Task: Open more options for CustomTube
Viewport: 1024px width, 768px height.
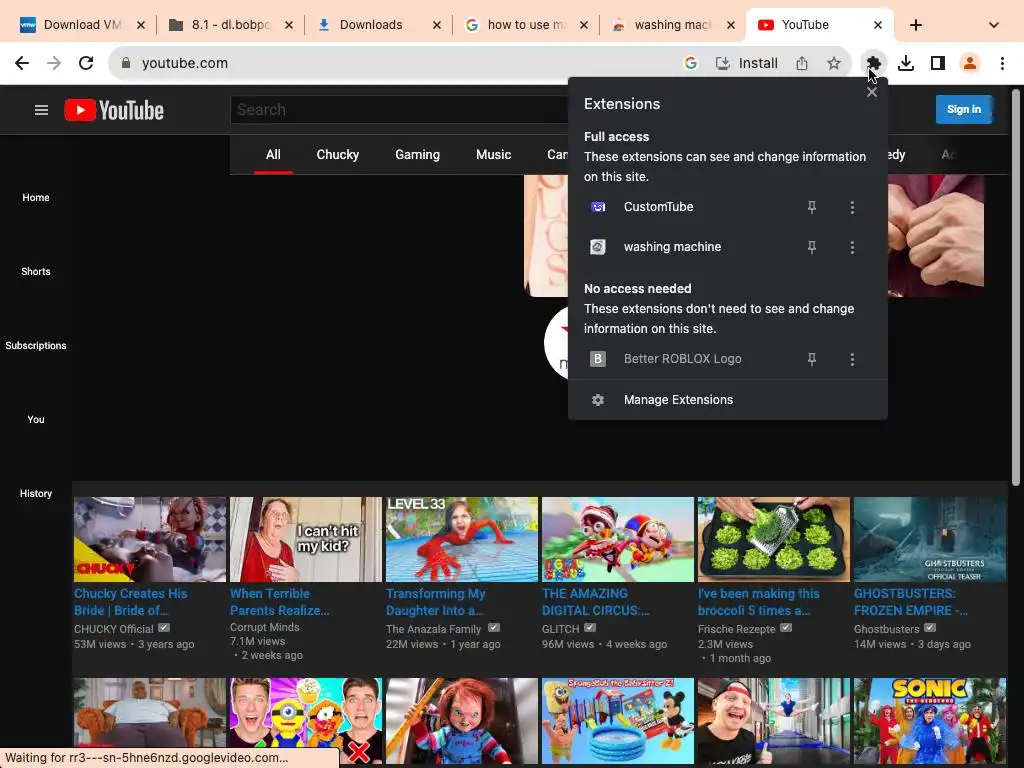Action: point(852,207)
